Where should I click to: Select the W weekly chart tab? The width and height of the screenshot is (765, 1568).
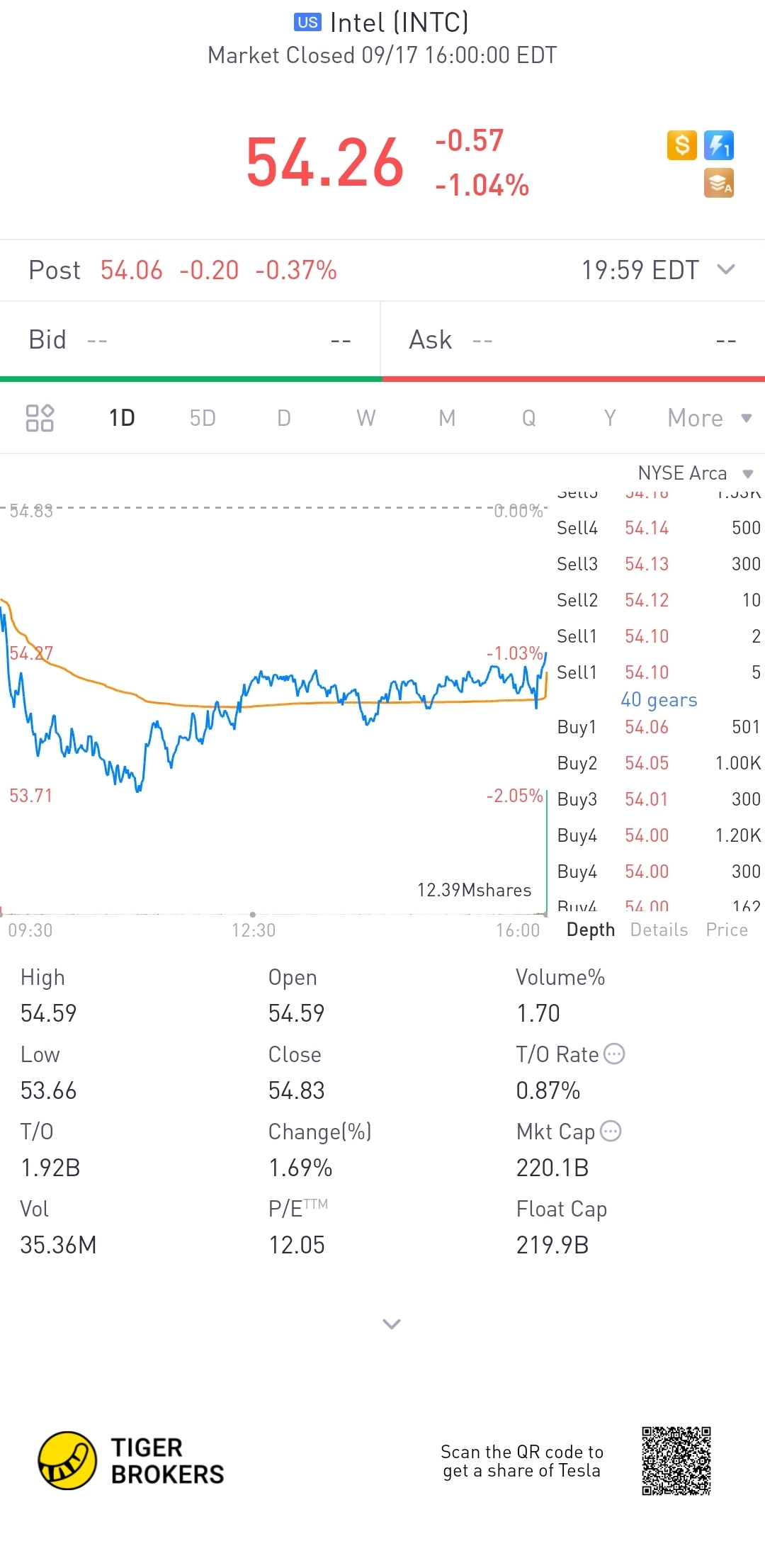[x=365, y=418]
